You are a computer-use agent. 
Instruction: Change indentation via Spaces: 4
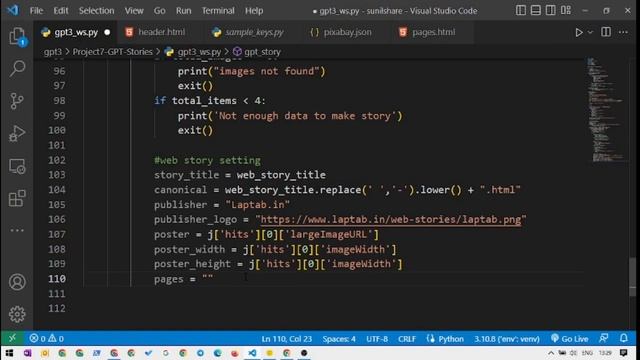[339, 339]
